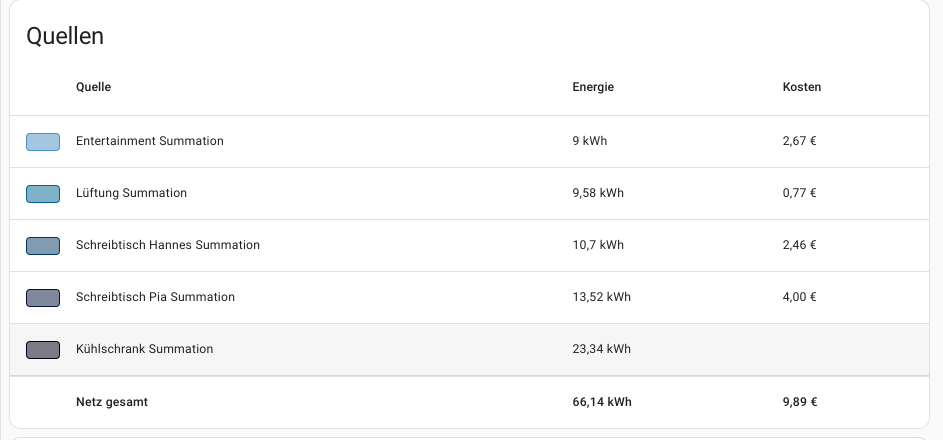Click the Quelle column header
The width and height of the screenshot is (943, 440).
click(x=93, y=88)
